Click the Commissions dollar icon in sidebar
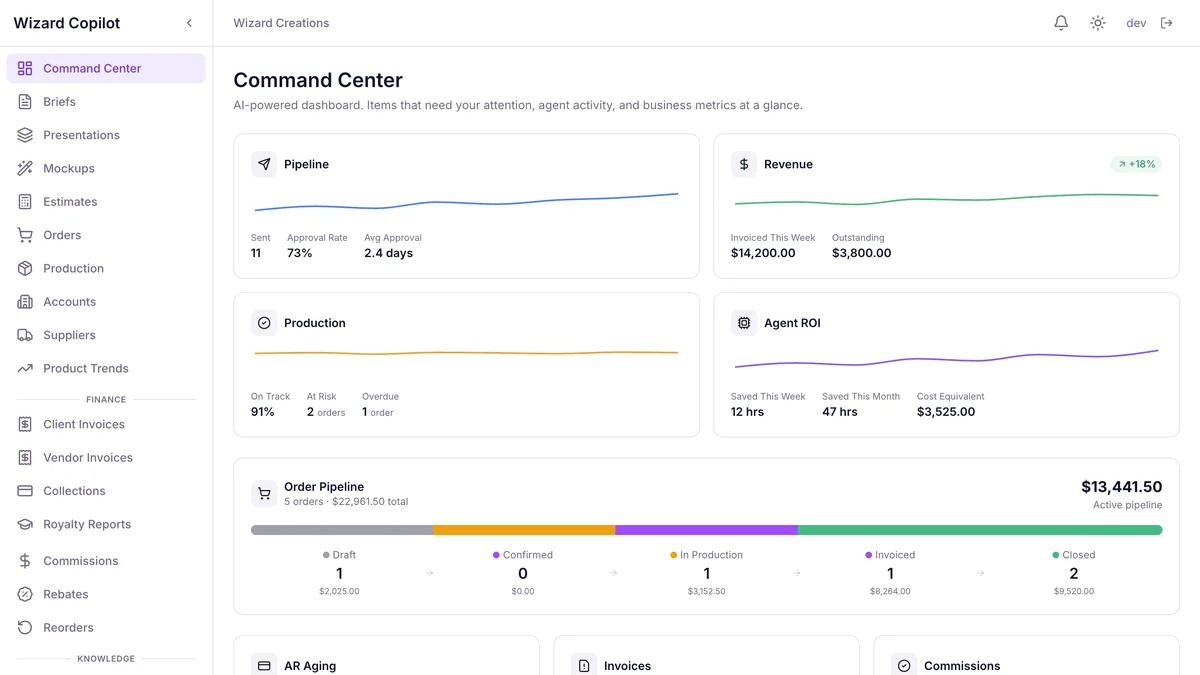1200x675 pixels. click(25, 561)
